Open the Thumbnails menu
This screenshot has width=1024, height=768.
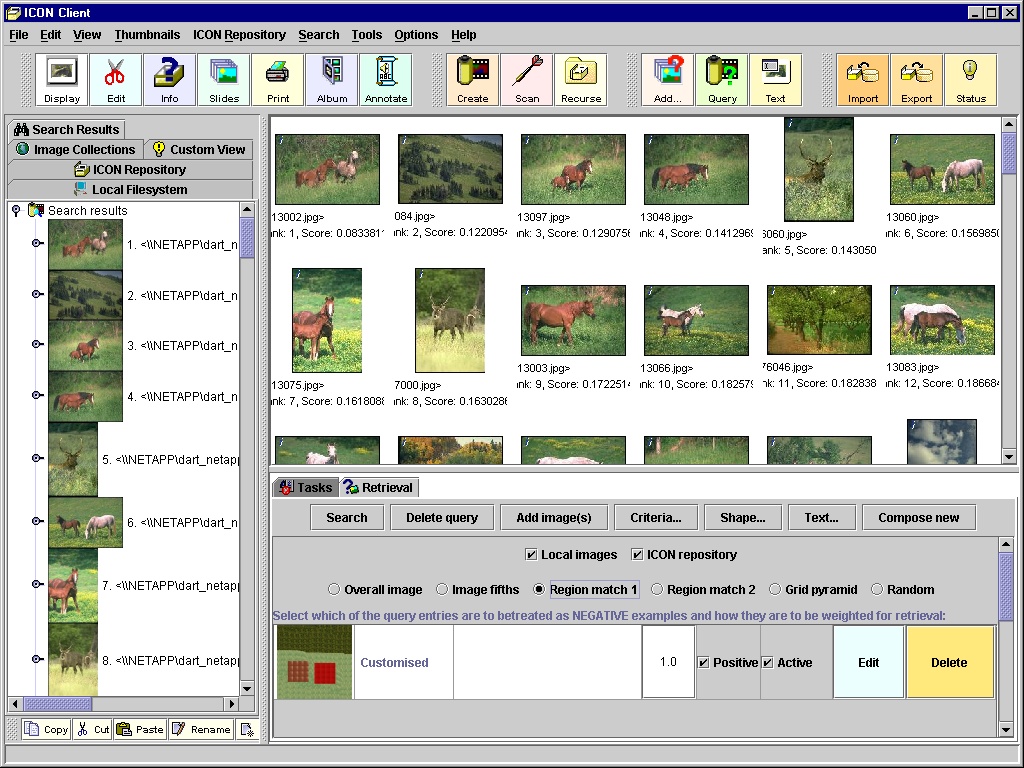point(147,34)
